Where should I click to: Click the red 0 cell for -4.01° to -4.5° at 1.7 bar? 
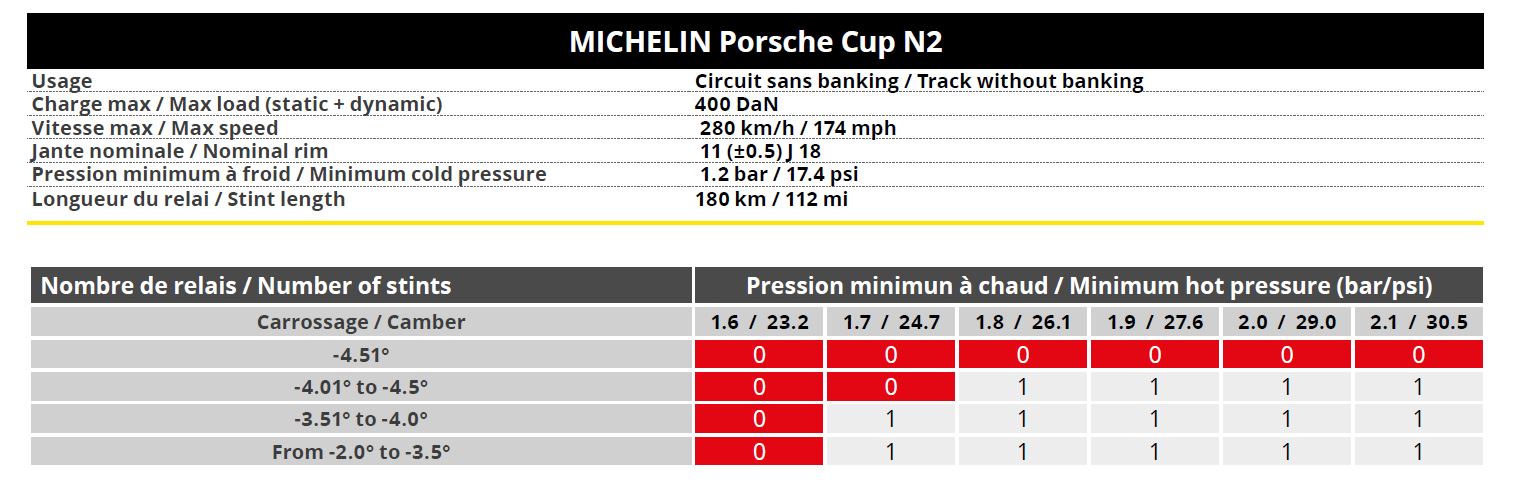[x=891, y=387]
